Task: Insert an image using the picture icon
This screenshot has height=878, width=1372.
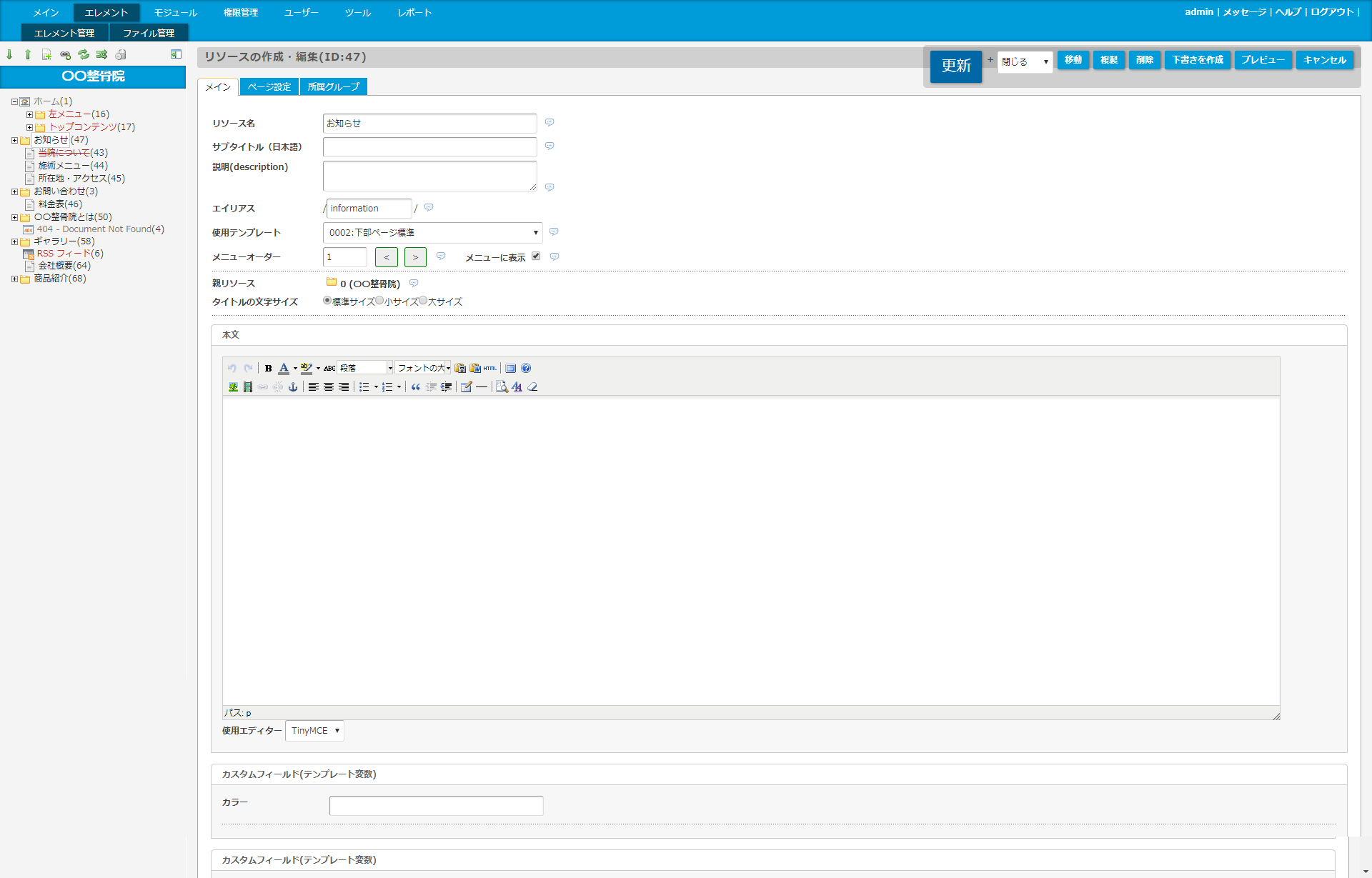Action: [233, 387]
